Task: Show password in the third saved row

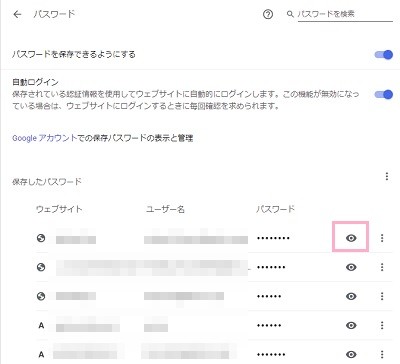Action: [351, 296]
